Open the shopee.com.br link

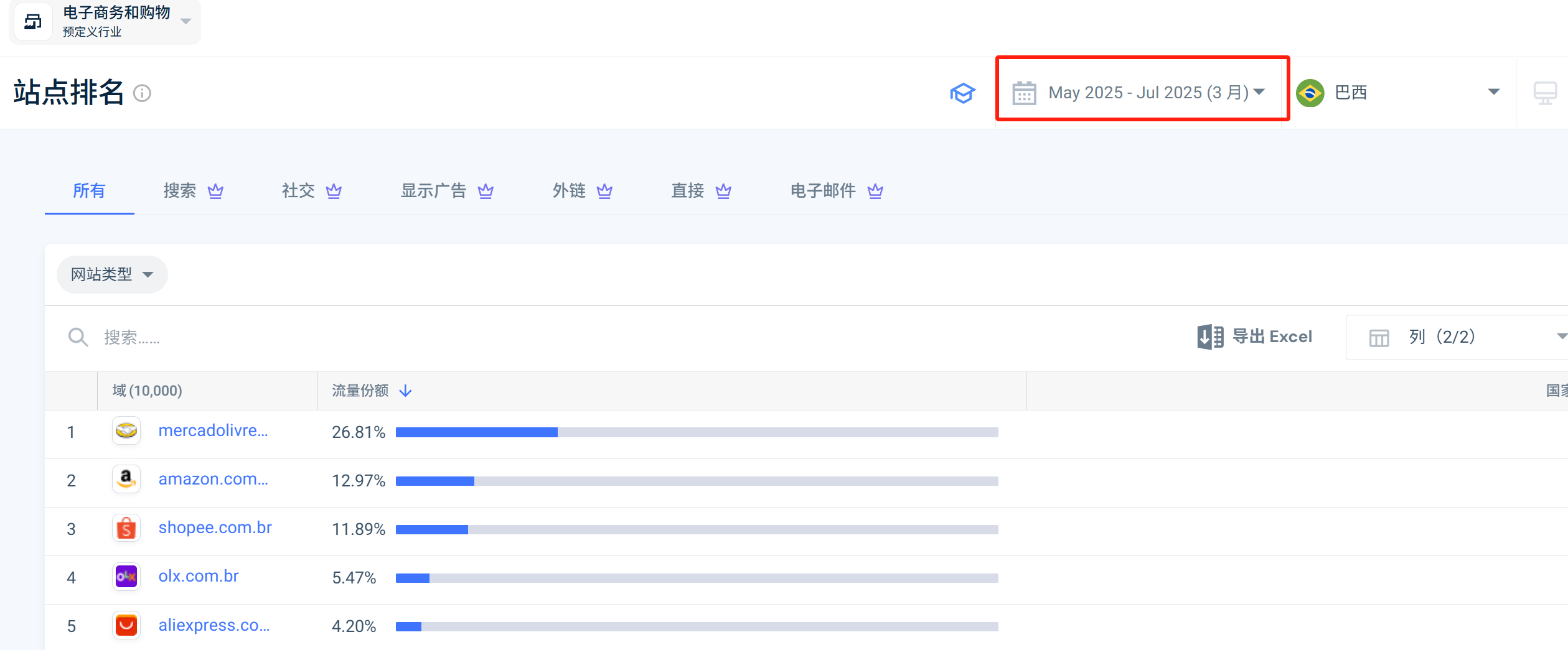coord(215,527)
